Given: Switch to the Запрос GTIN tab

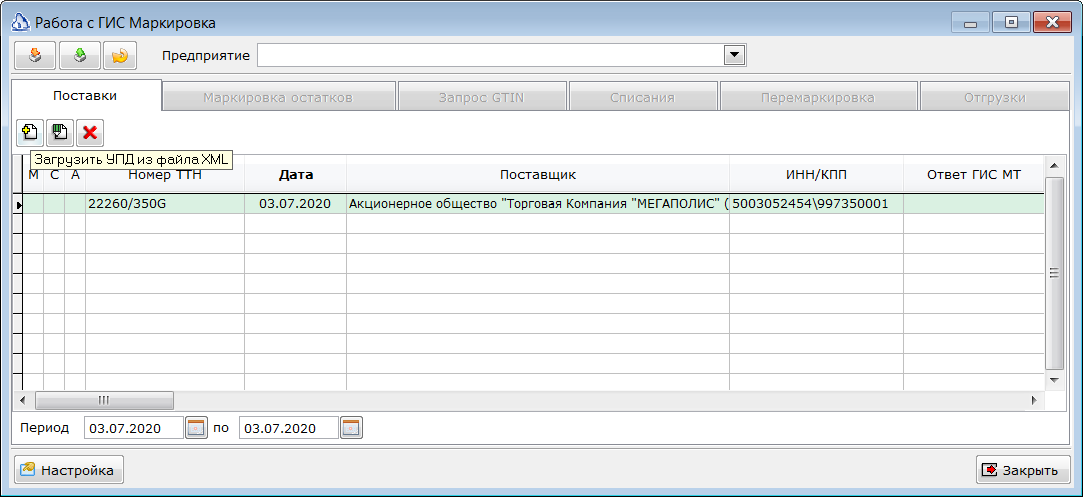Looking at the screenshot, I should coord(481,97).
